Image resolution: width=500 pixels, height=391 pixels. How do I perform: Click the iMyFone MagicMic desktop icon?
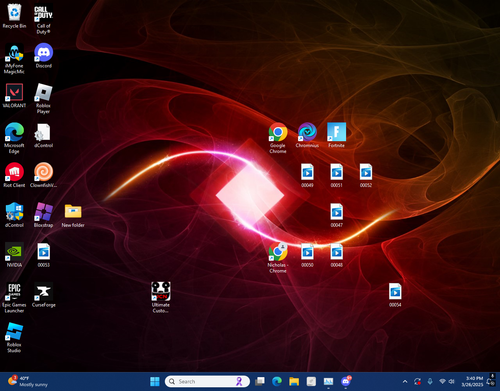pos(14,58)
